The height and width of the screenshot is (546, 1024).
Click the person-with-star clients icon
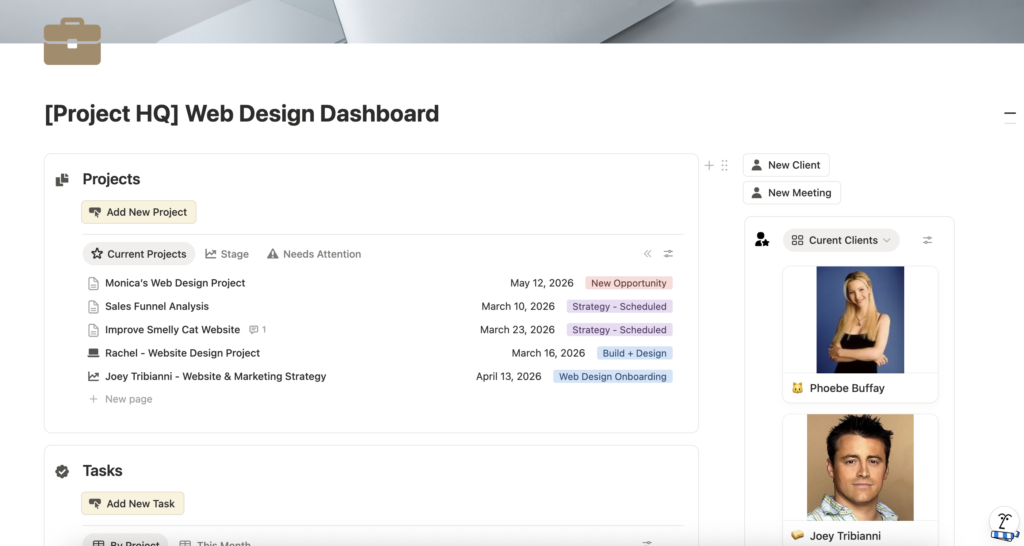[761, 240]
